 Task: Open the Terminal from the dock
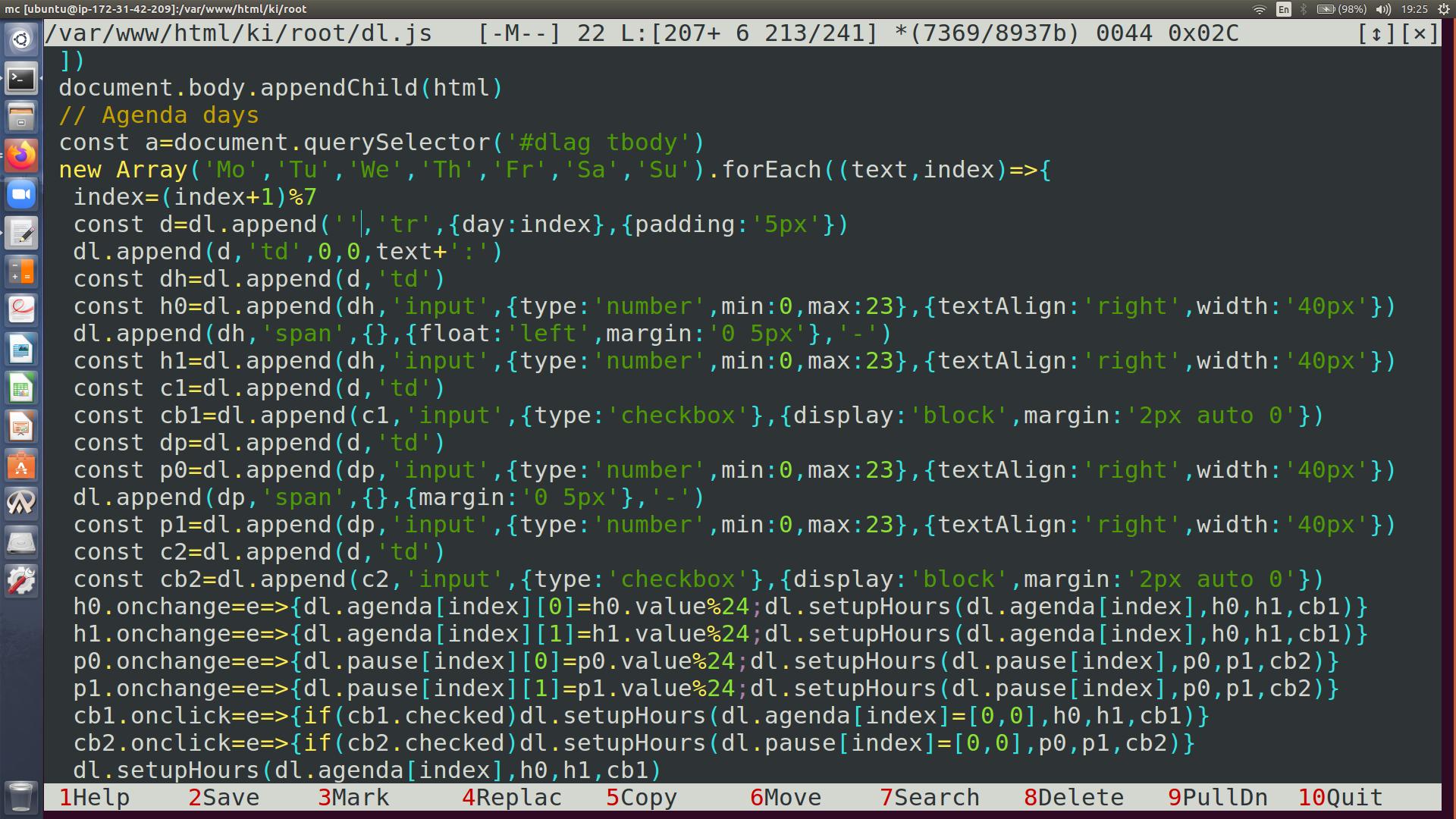tap(21, 78)
